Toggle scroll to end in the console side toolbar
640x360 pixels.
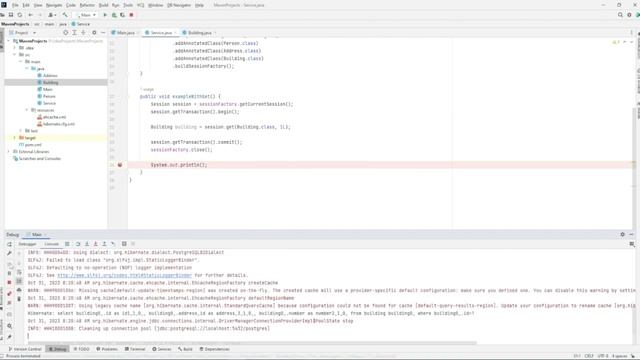click(19, 281)
